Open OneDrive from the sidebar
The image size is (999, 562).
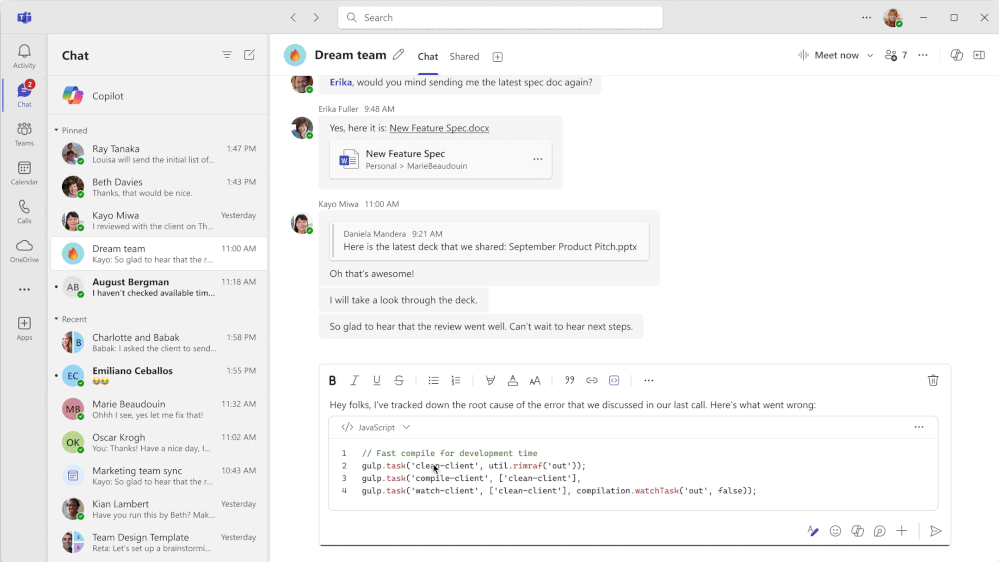(x=24, y=250)
